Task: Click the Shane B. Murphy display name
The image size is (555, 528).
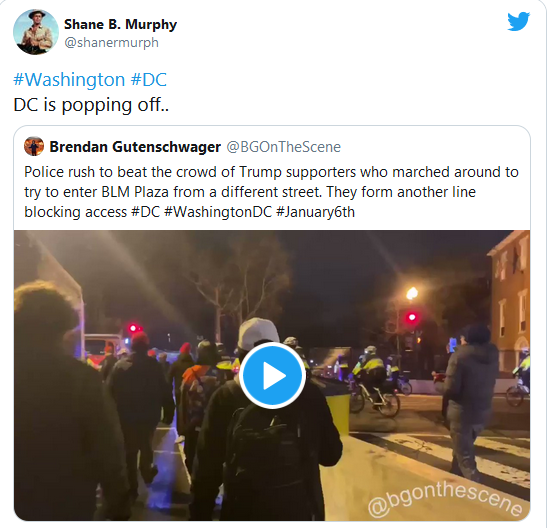Action: click(x=120, y=24)
